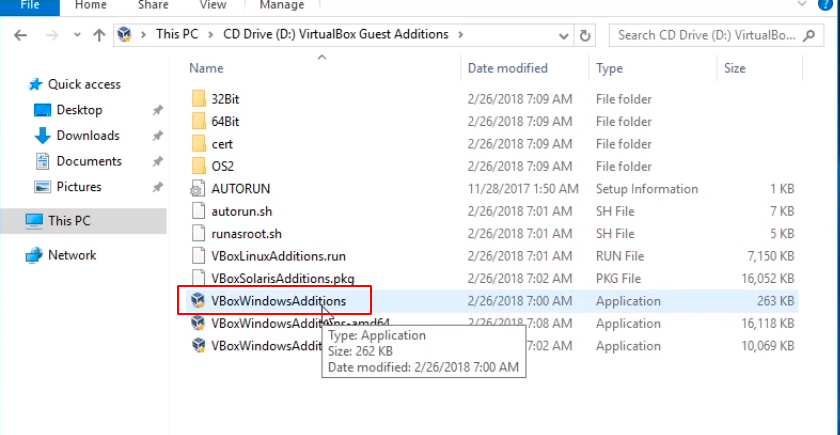Open Pictures from Quick access
This screenshot has height=435, width=840.
(79, 187)
